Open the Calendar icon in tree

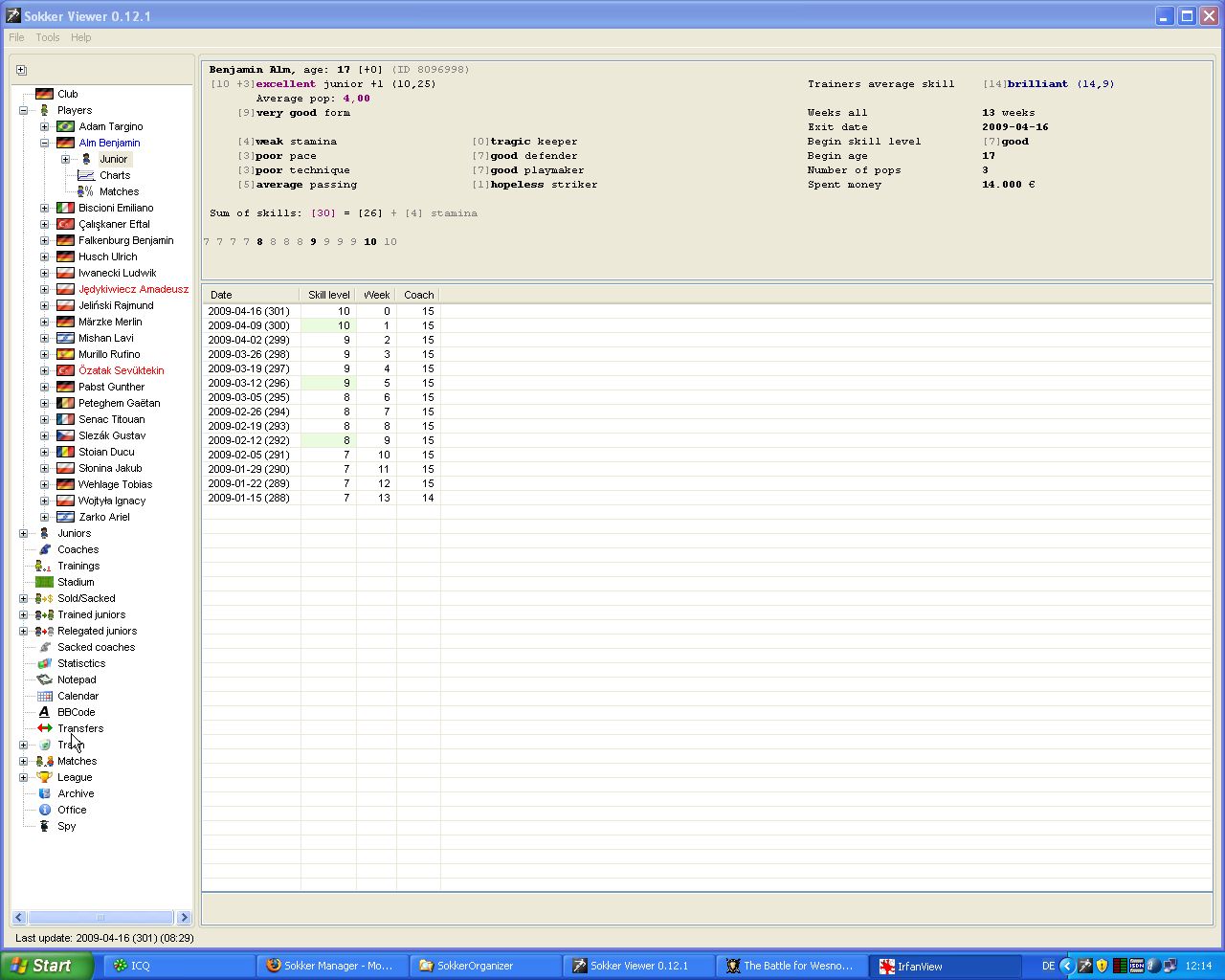pyautogui.click(x=44, y=696)
